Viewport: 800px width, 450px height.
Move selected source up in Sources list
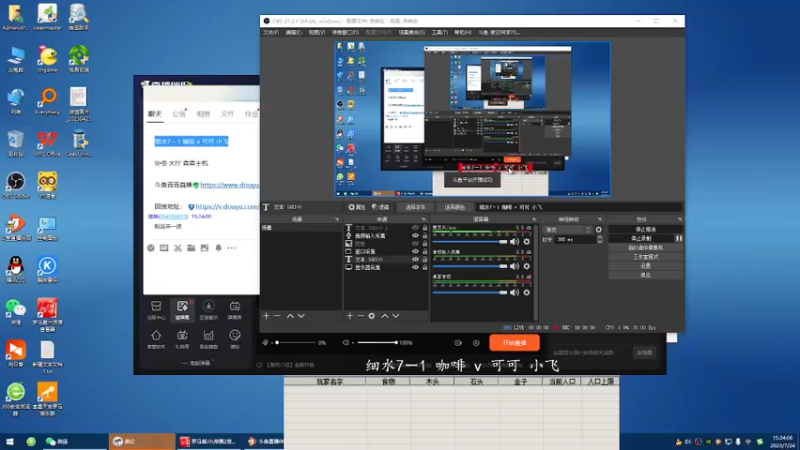pyautogui.click(x=385, y=316)
